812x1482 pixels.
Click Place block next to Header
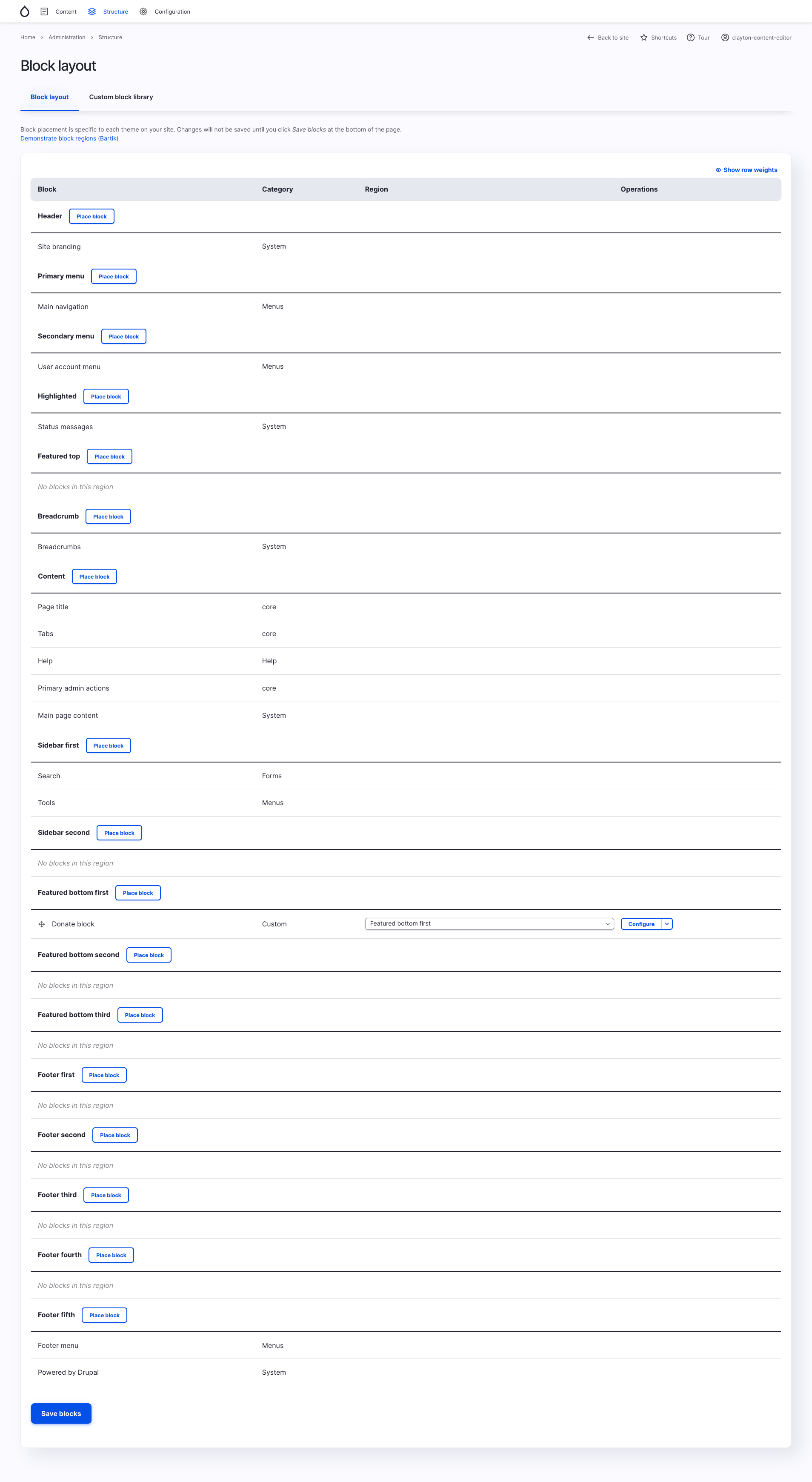(91, 216)
